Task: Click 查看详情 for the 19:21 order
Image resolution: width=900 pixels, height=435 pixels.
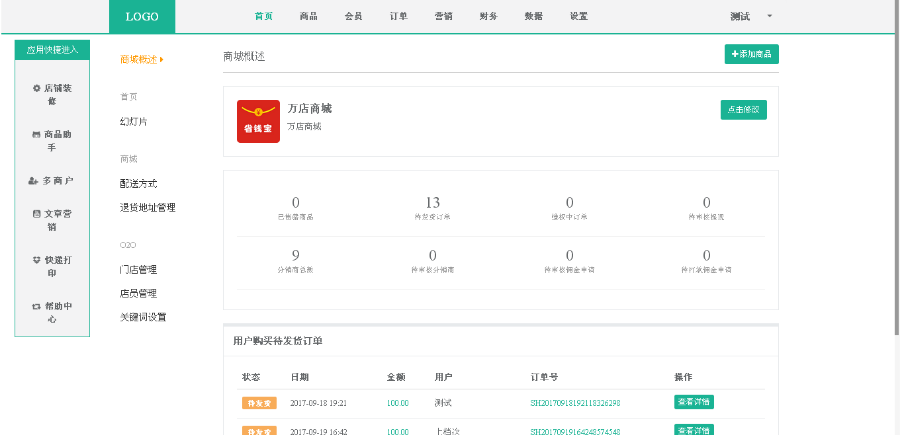Action: pos(693,402)
